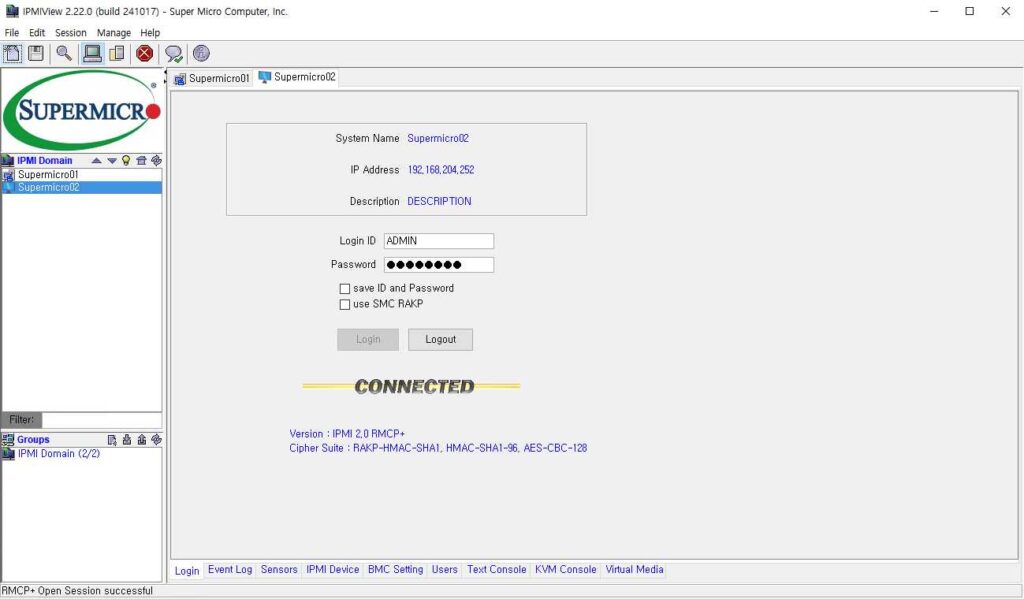Open the Manage menu

tap(114, 33)
